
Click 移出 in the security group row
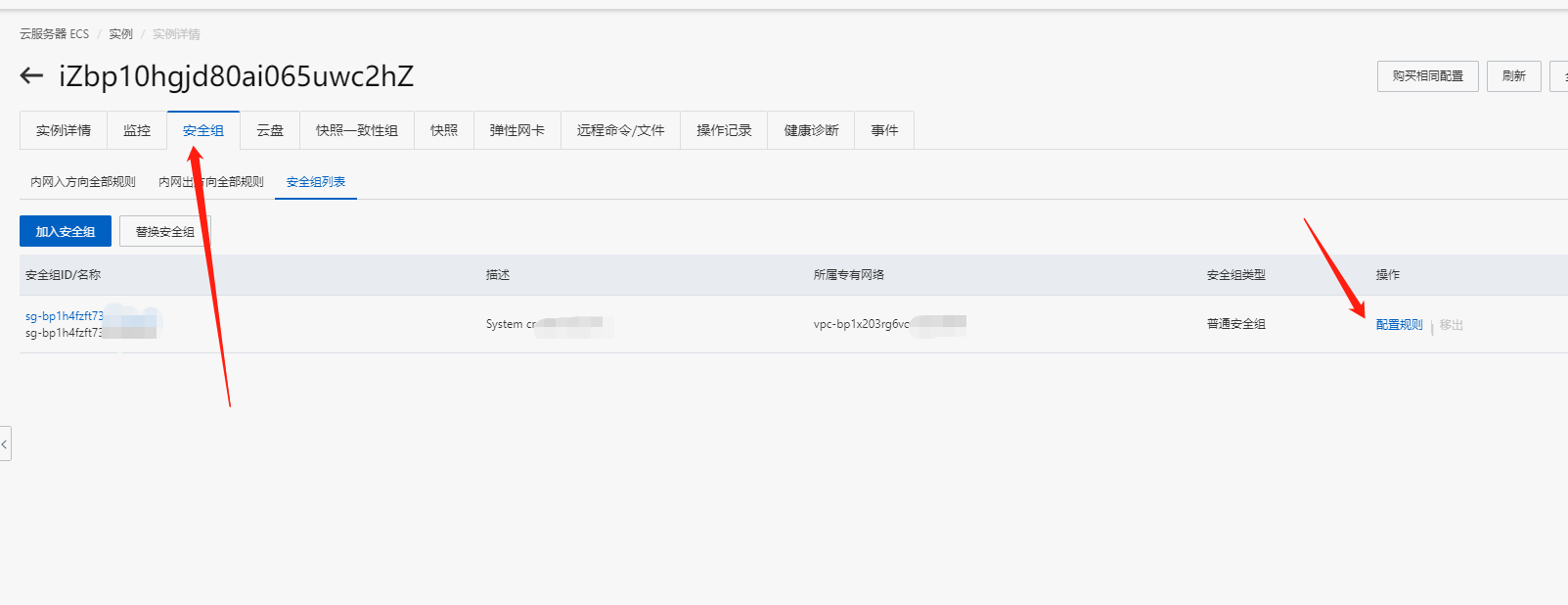click(1452, 325)
